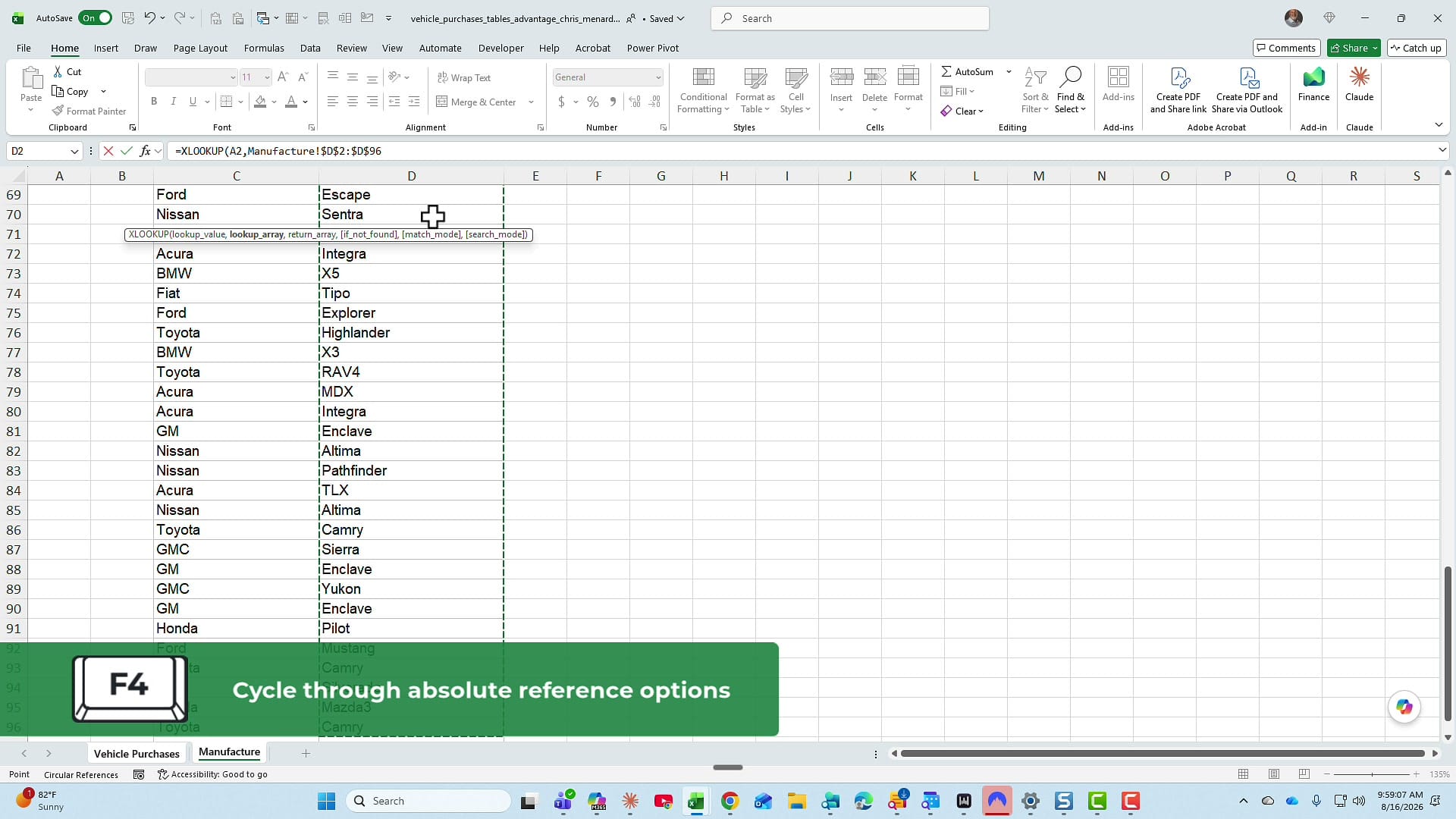Click the Format Painter brush
1456x819 pixels.
pyautogui.click(x=58, y=111)
